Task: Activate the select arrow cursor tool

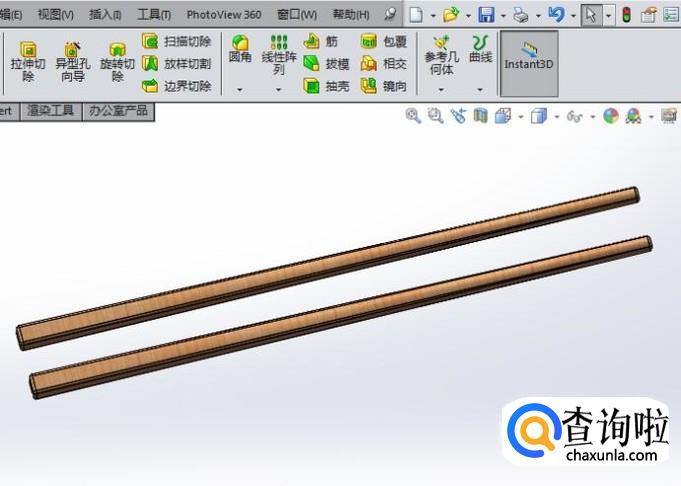Action: coord(591,16)
